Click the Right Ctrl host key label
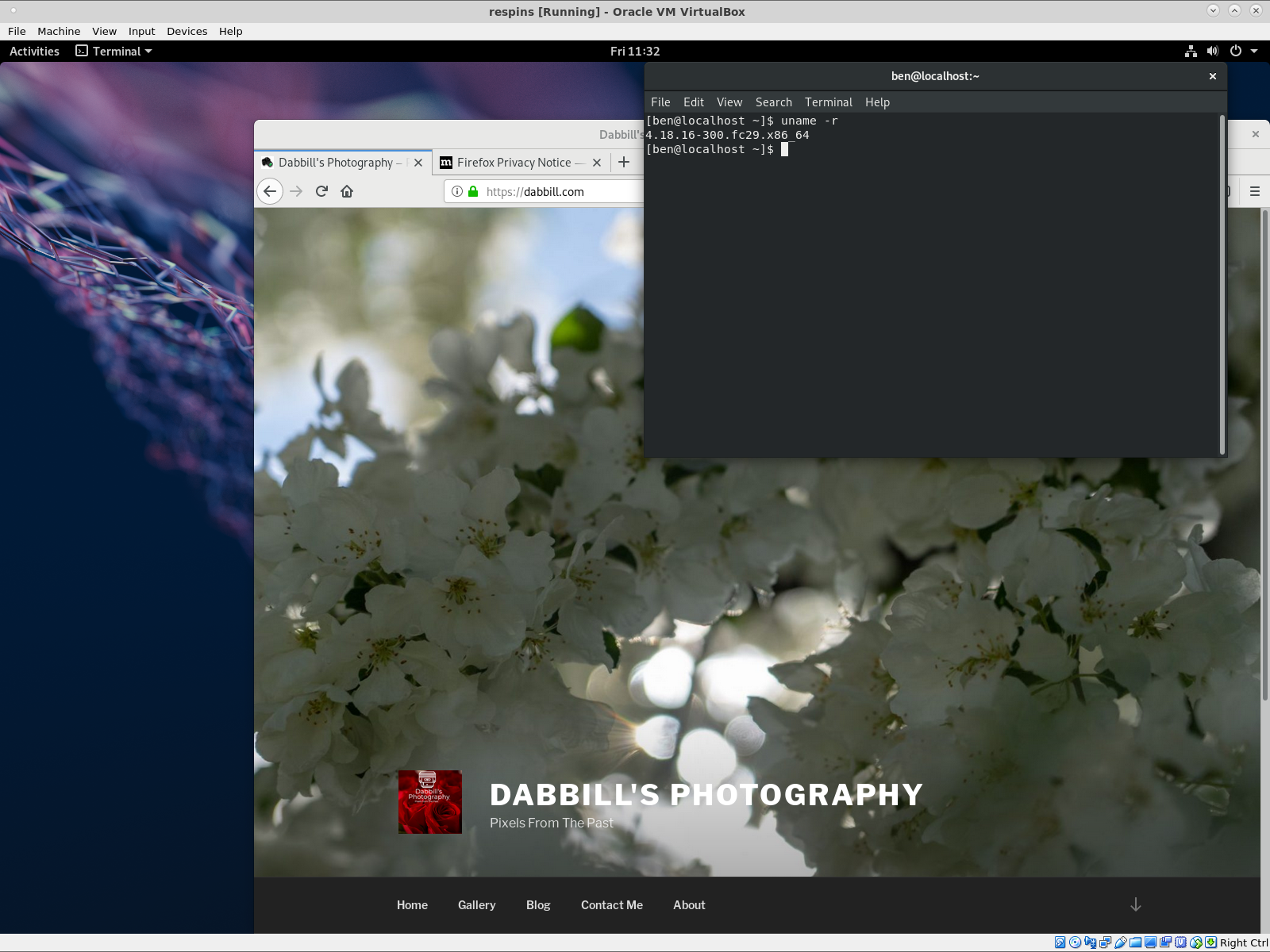 click(x=1244, y=942)
